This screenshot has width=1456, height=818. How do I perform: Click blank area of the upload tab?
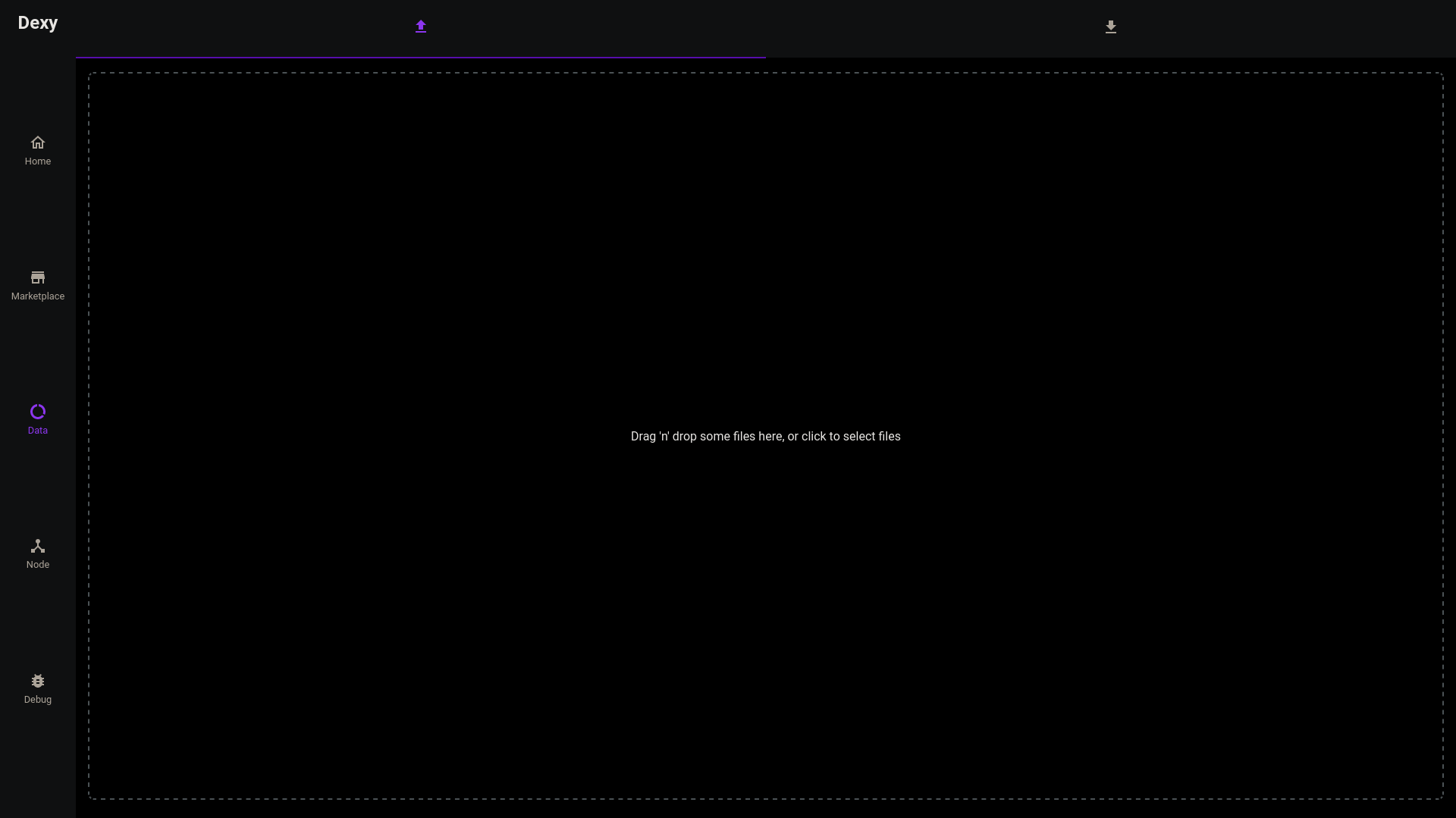tap(227, 27)
